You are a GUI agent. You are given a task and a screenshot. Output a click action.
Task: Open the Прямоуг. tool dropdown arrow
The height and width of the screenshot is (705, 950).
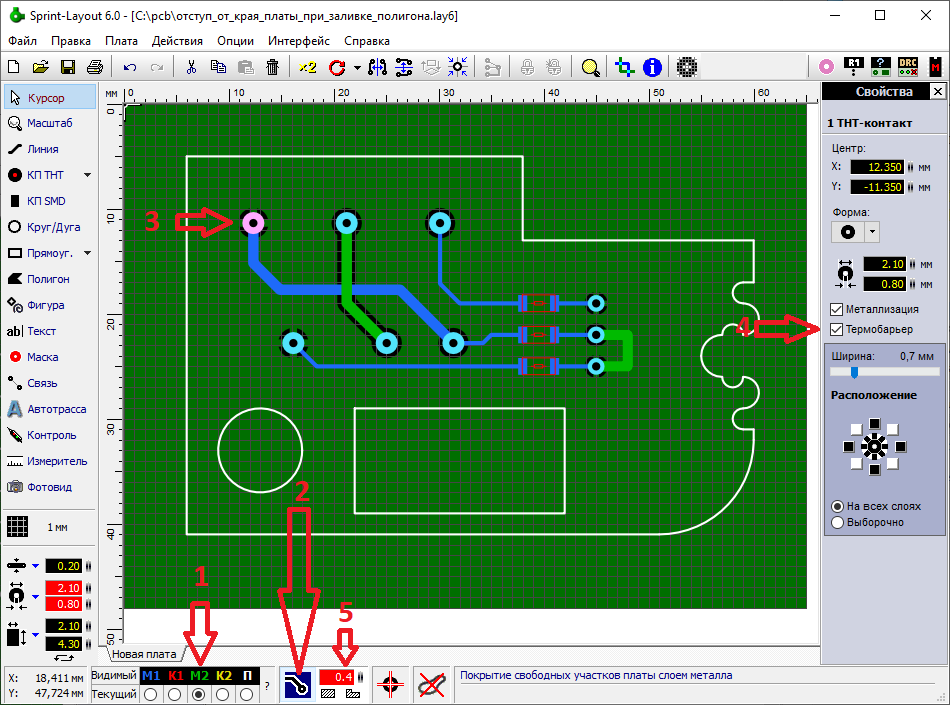(88, 253)
